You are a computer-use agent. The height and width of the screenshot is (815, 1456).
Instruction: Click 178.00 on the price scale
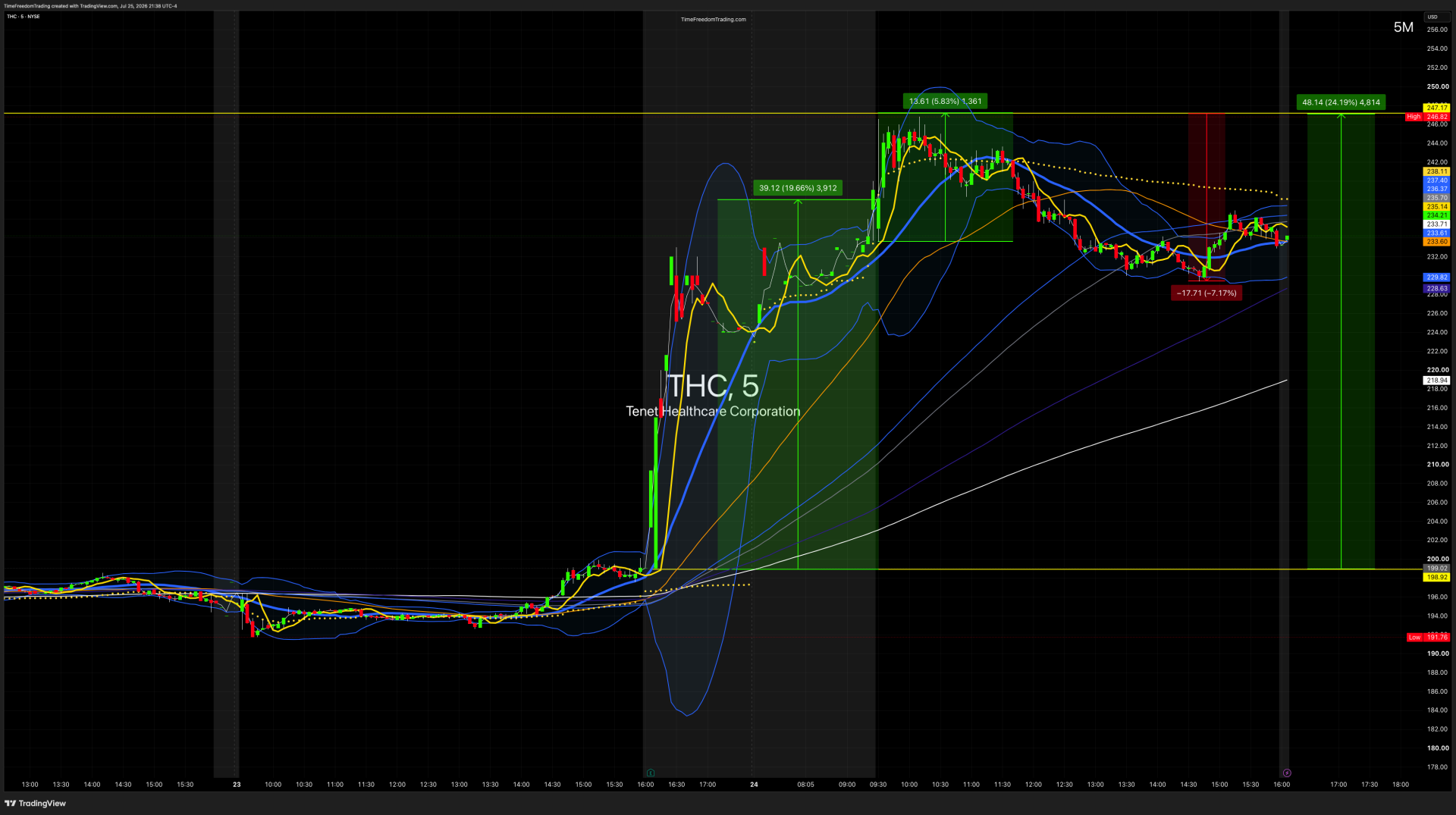pyautogui.click(x=1438, y=767)
